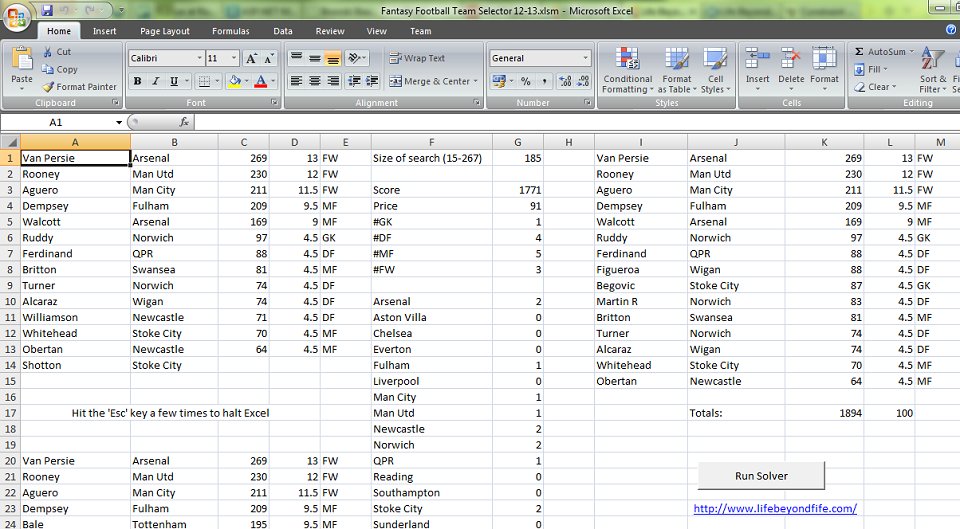
Task: Delete cells button
Action: point(791,70)
